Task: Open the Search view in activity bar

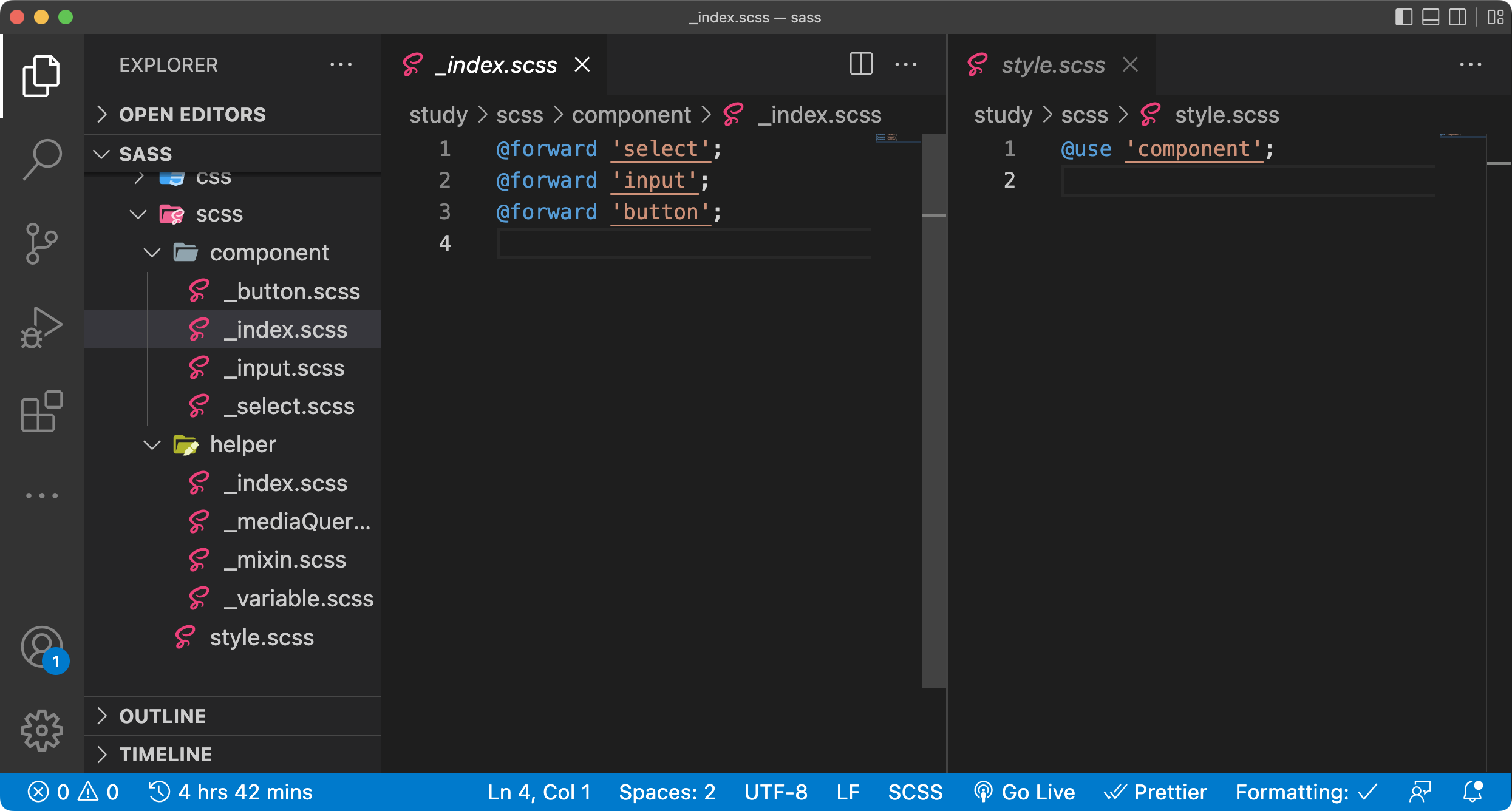Action: pyautogui.click(x=41, y=160)
